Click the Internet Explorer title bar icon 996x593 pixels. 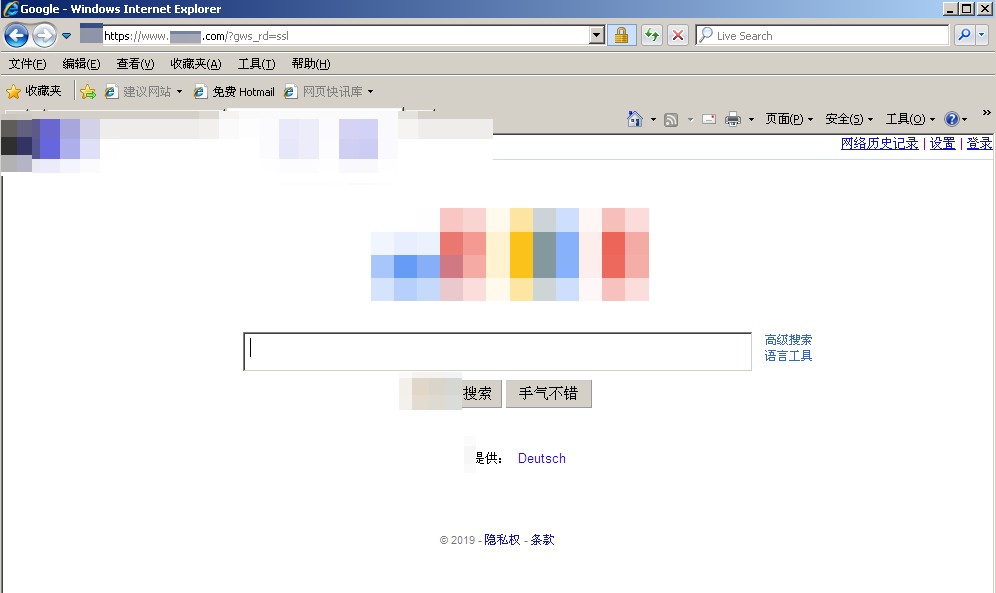point(10,8)
